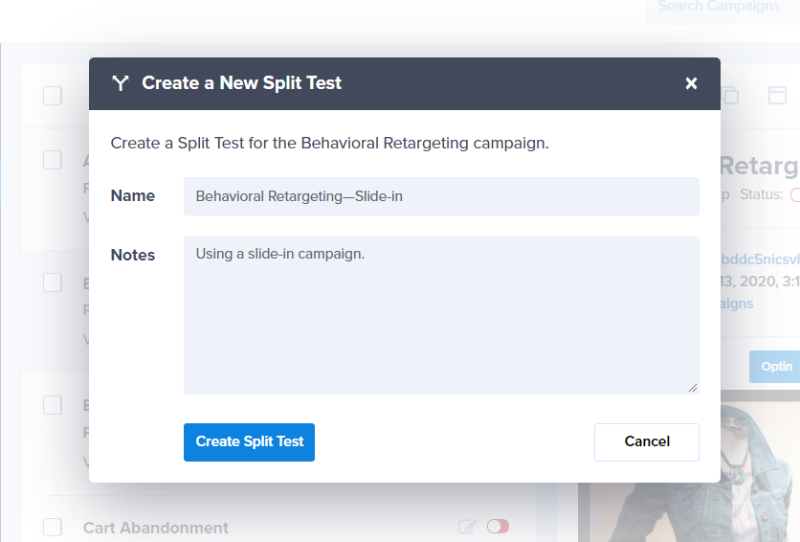Click the 'Create a New Split Test' title text

click(242, 83)
